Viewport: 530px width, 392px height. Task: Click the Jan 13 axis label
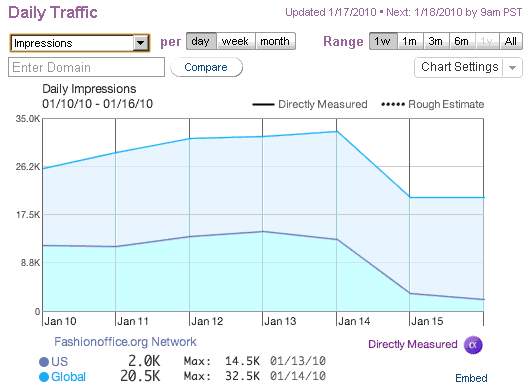(x=280, y=321)
